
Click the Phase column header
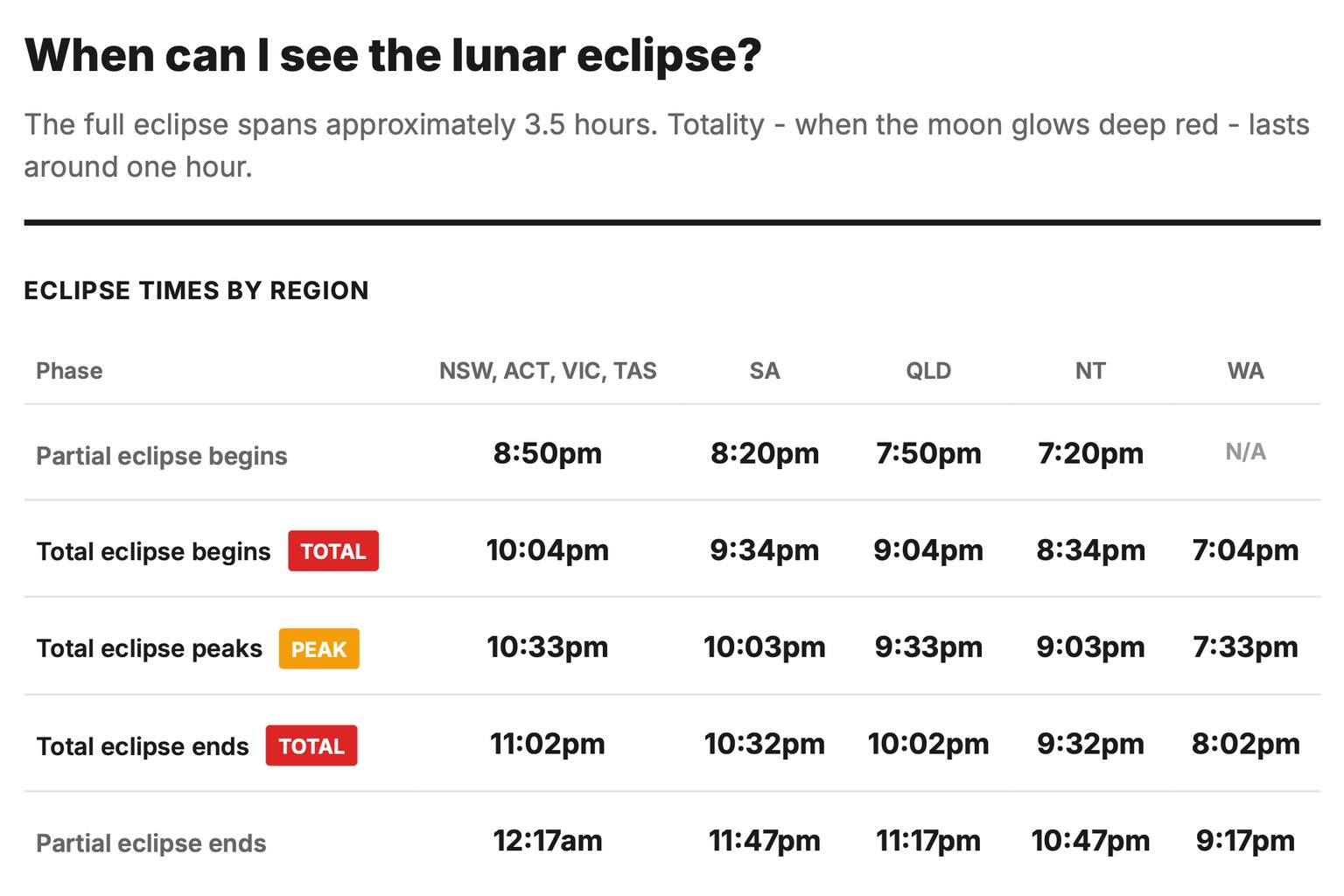click(69, 371)
